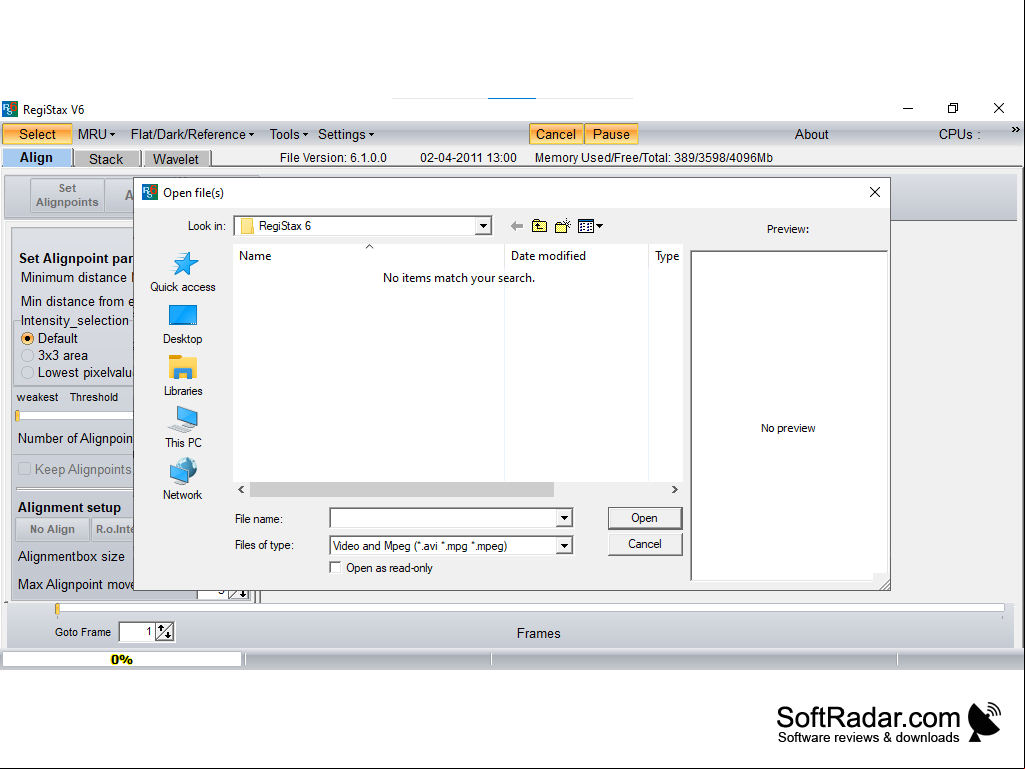Switch to the Align tab
This screenshot has width=1025, height=769.
(37, 158)
